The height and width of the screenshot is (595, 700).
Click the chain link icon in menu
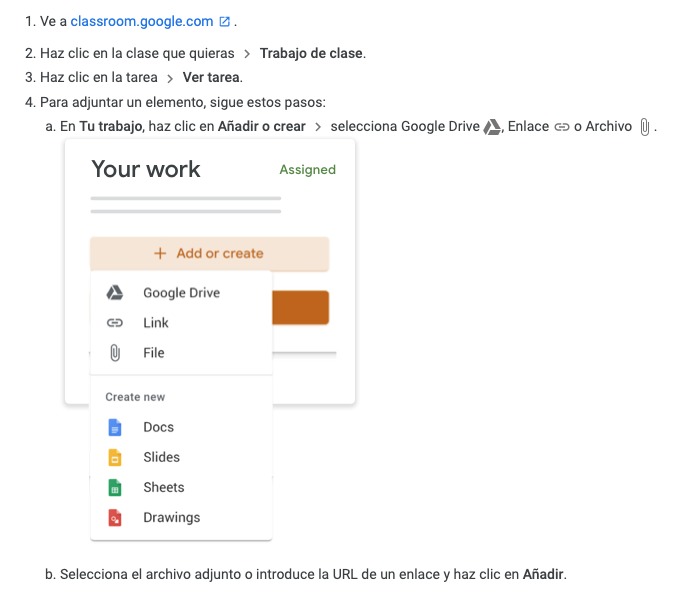[x=115, y=322]
